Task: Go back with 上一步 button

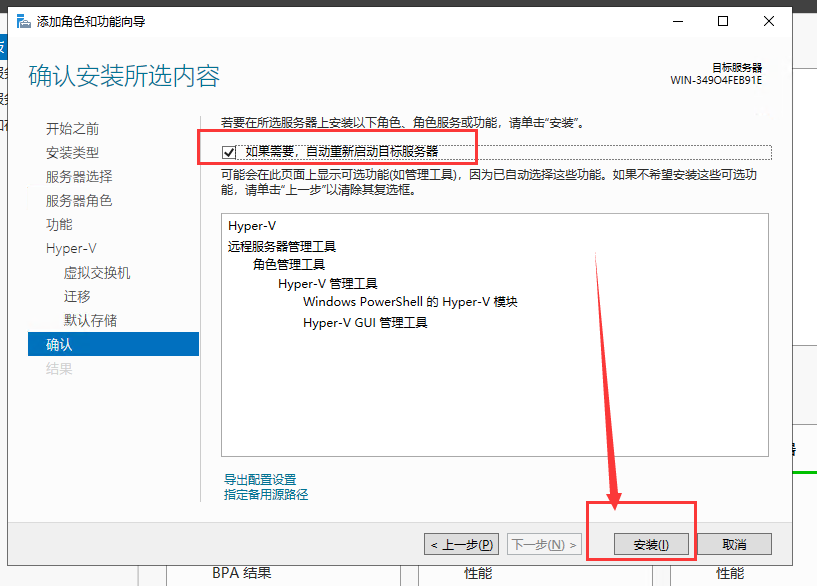Action: coord(461,545)
